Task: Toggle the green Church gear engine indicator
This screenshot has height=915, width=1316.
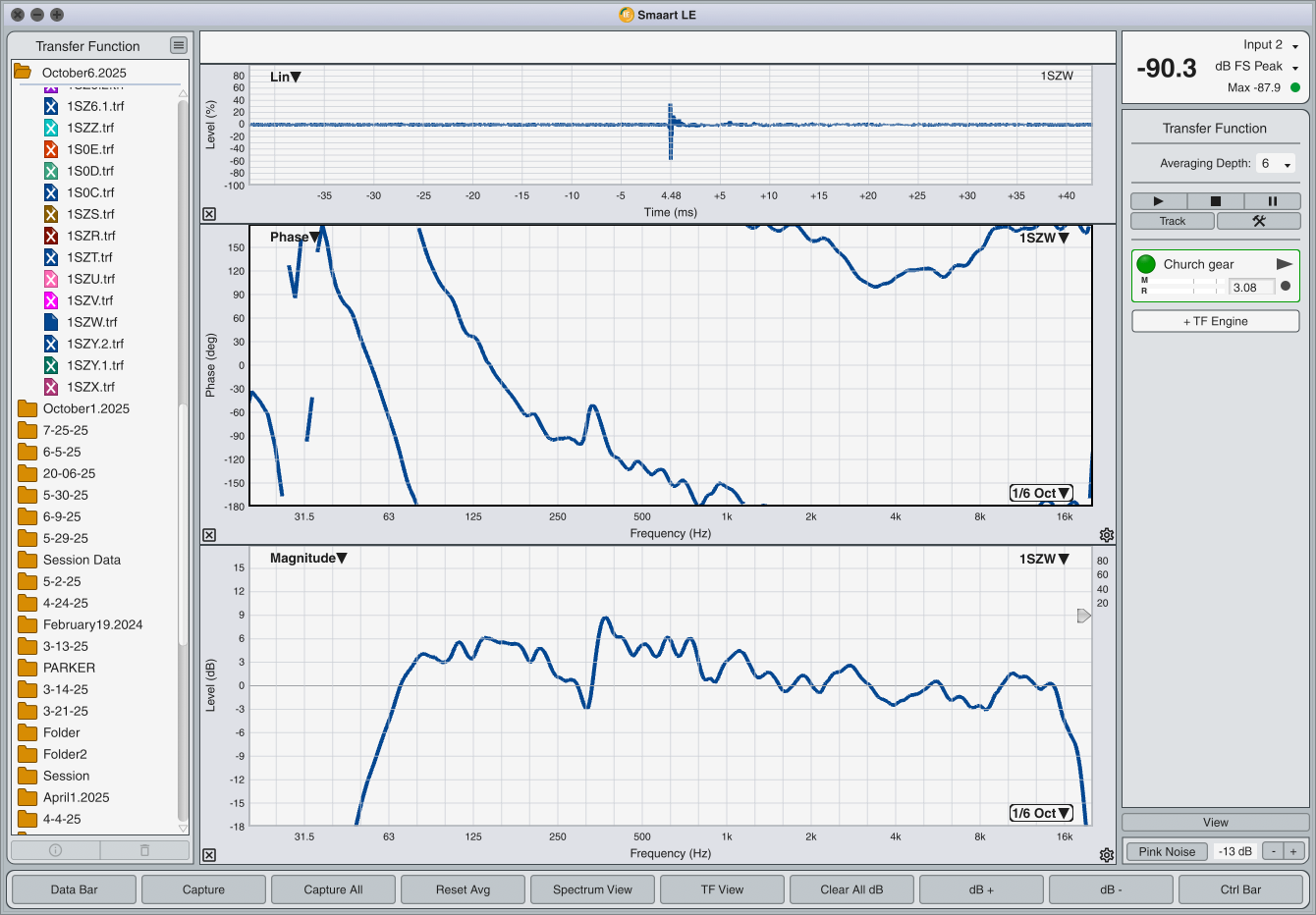Action: click(1146, 264)
